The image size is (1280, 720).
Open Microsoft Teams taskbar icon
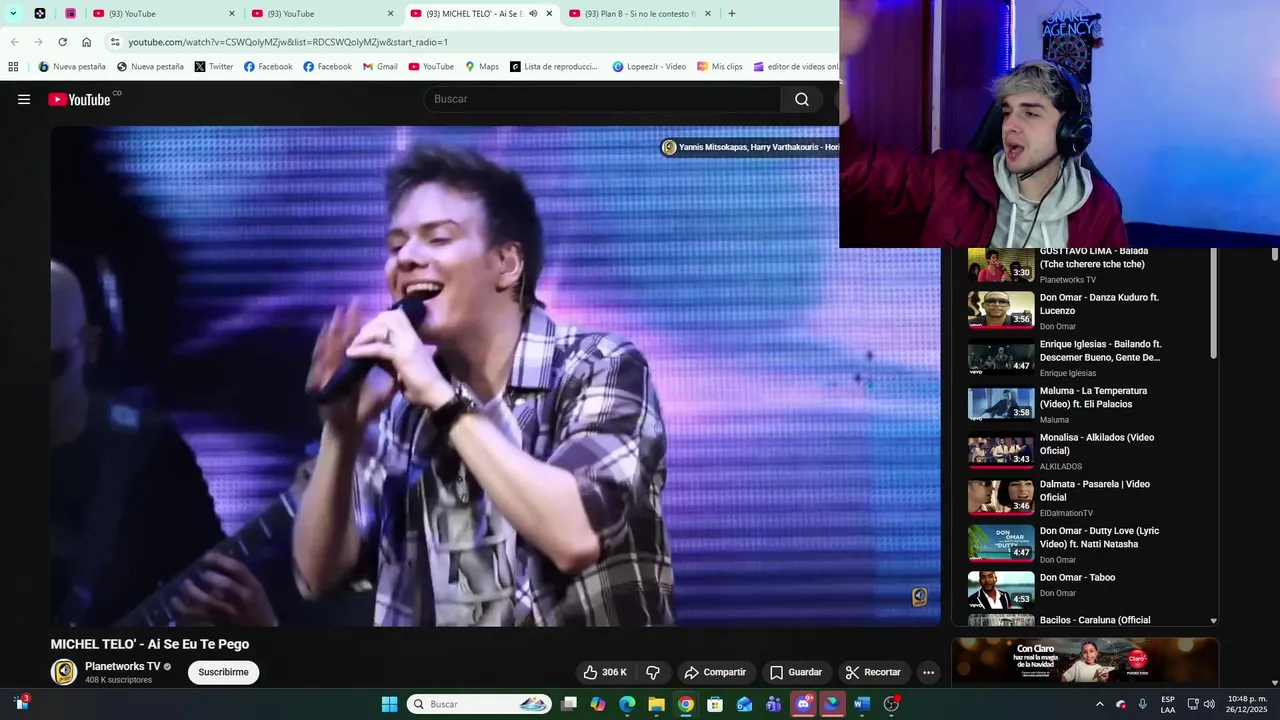(x=773, y=704)
